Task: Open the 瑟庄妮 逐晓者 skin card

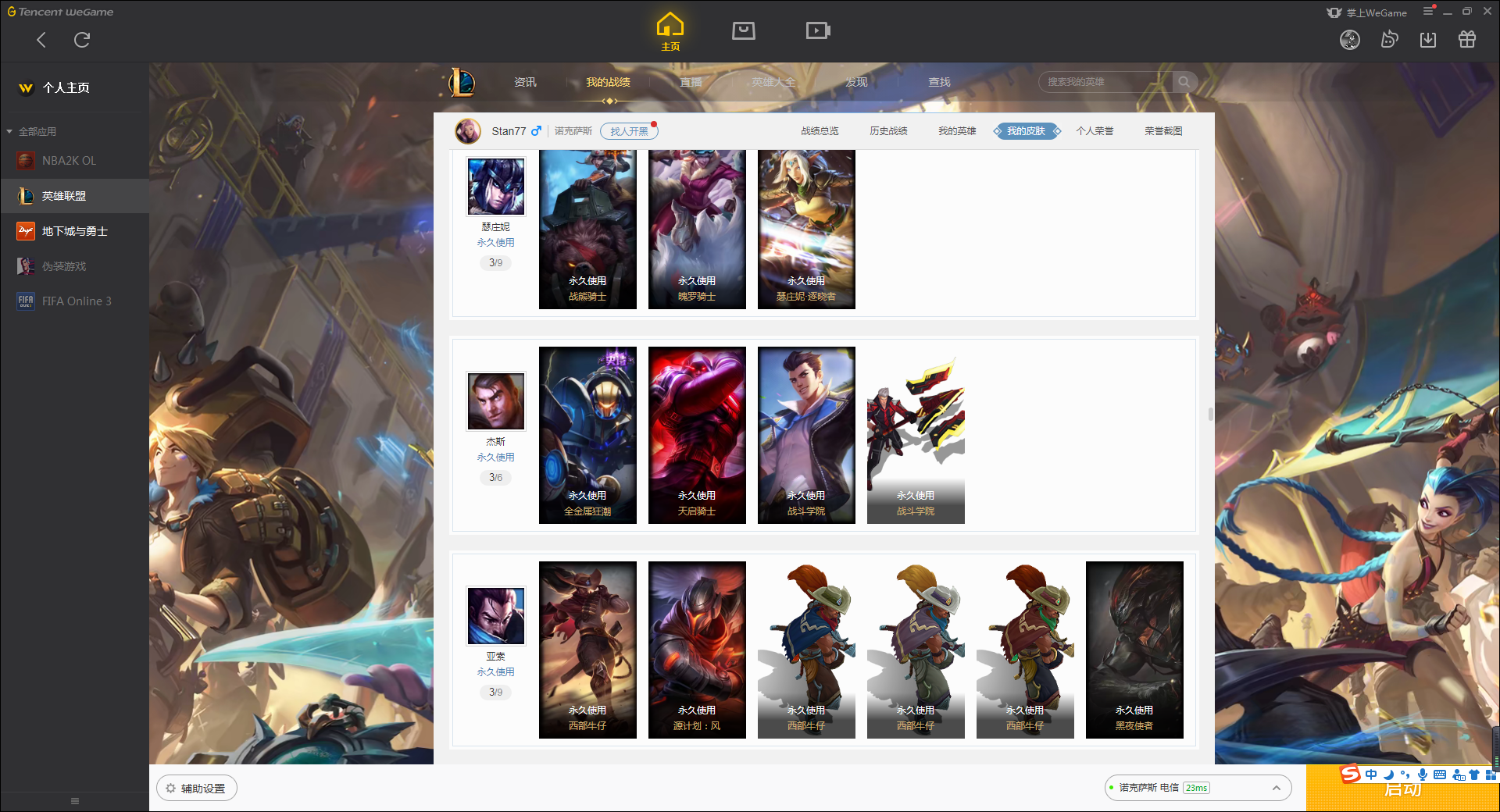Action: pyautogui.click(x=806, y=230)
